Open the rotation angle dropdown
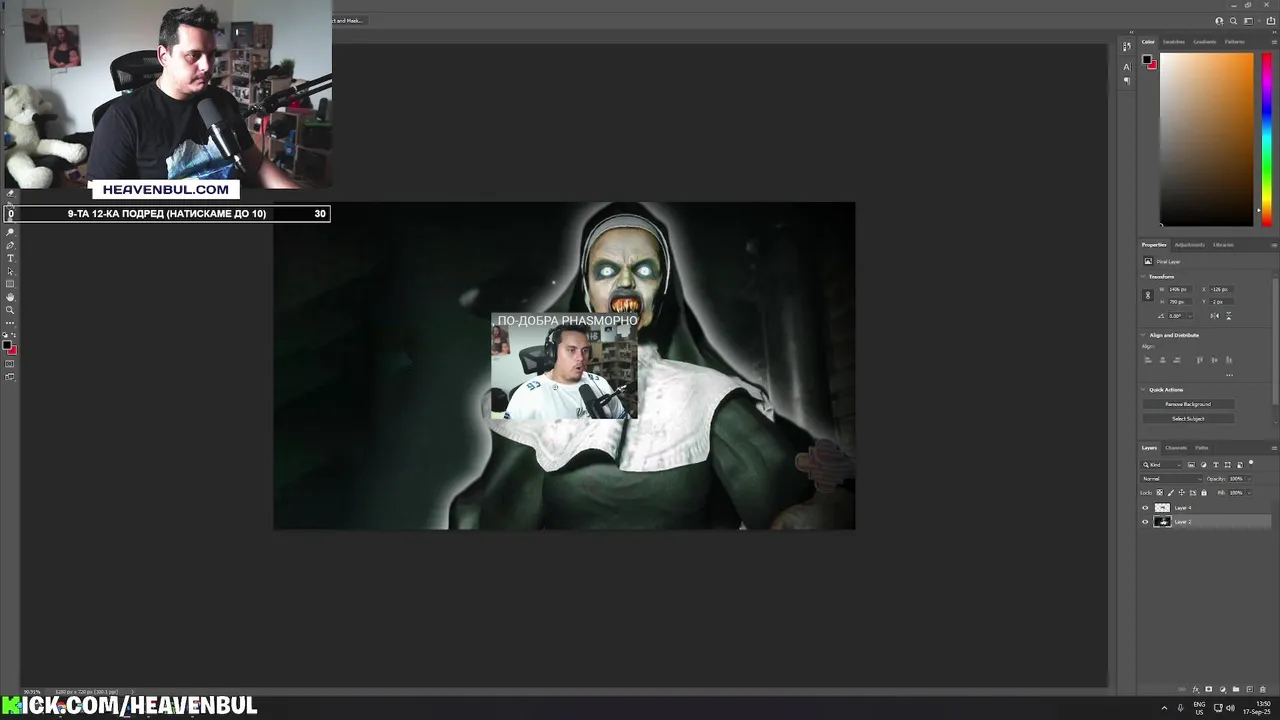The width and height of the screenshot is (1280, 720). click(1190, 316)
